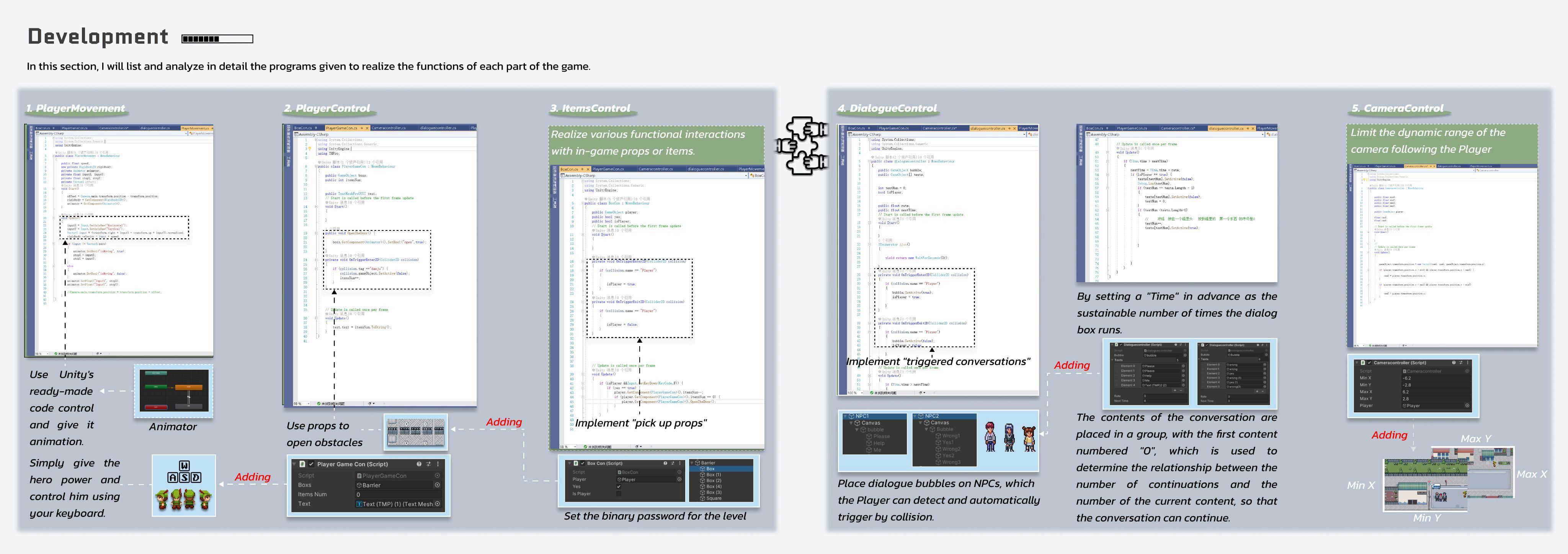Collapse the Barrier hierarchy node

(692, 462)
